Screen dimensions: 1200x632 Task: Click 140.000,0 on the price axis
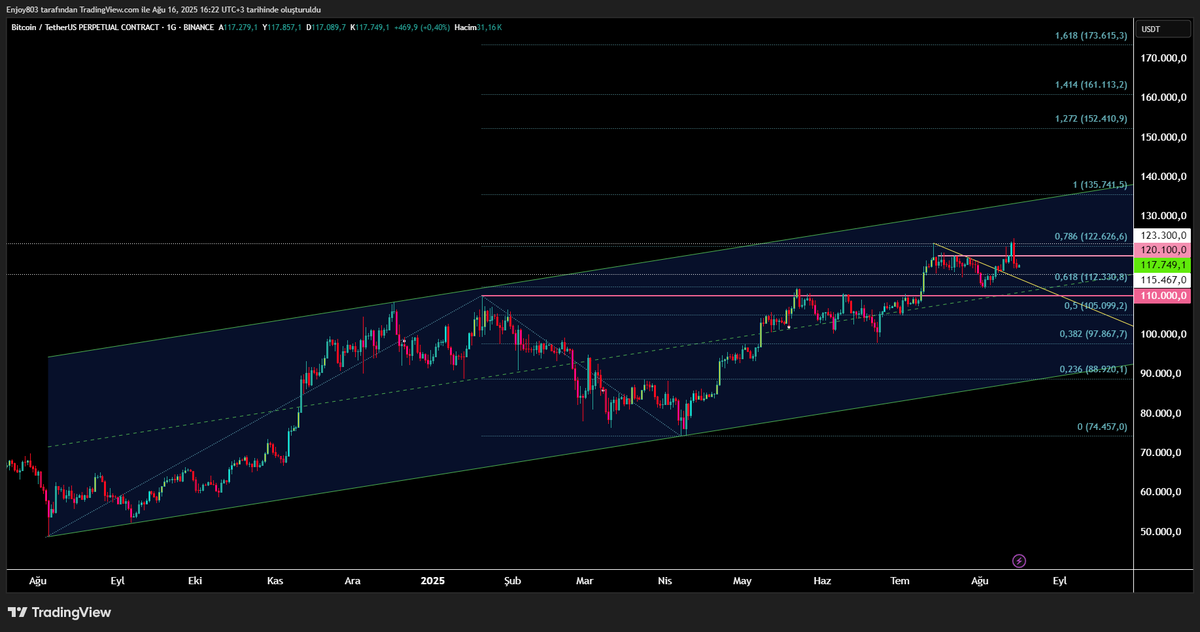pyautogui.click(x=1162, y=176)
